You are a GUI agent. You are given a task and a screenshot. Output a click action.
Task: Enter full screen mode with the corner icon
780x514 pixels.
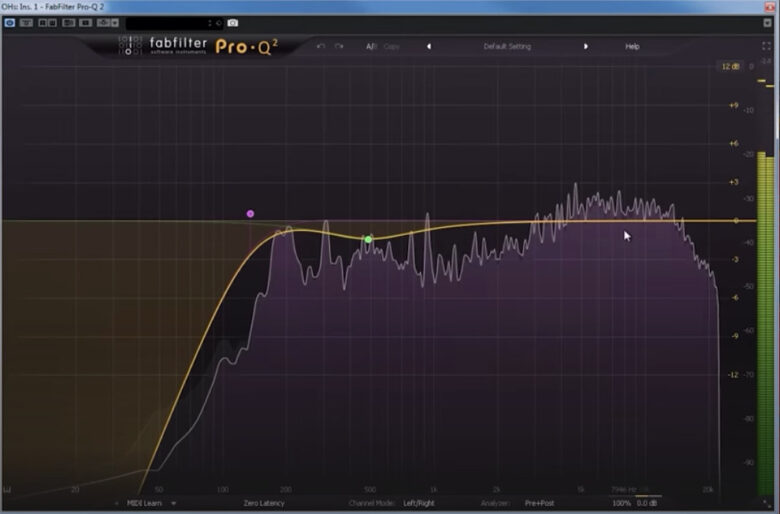tap(766, 46)
